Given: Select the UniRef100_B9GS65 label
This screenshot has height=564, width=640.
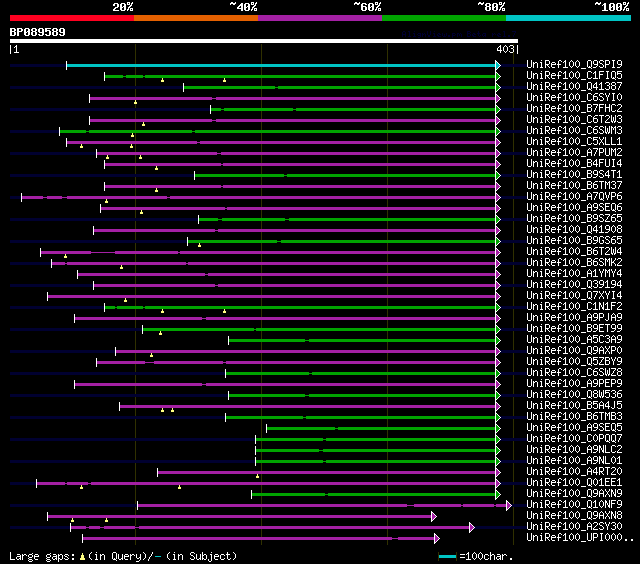Looking at the screenshot, I should [574, 240].
